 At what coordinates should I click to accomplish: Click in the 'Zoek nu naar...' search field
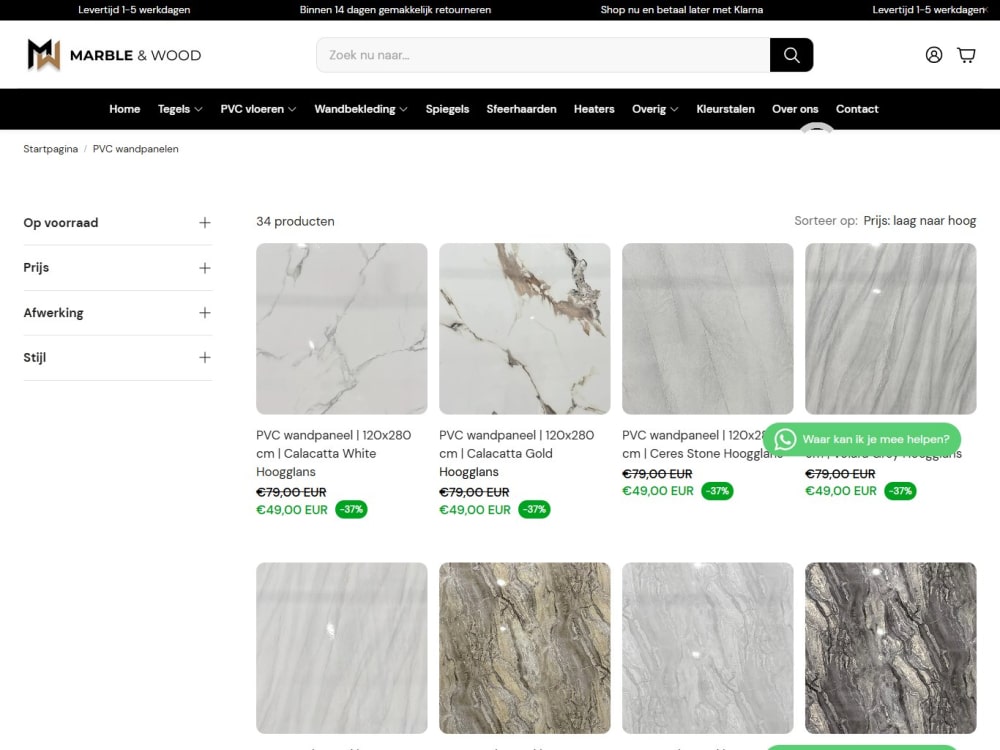(x=543, y=55)
